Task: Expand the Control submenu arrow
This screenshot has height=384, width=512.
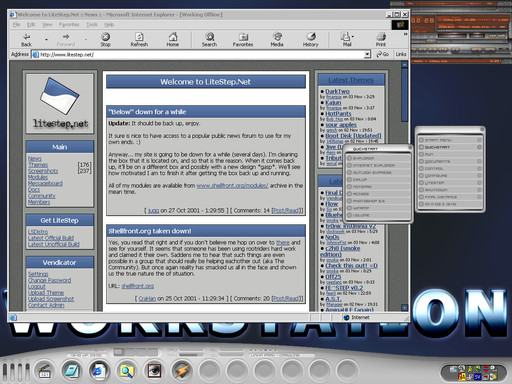Action: coord(479,168)
